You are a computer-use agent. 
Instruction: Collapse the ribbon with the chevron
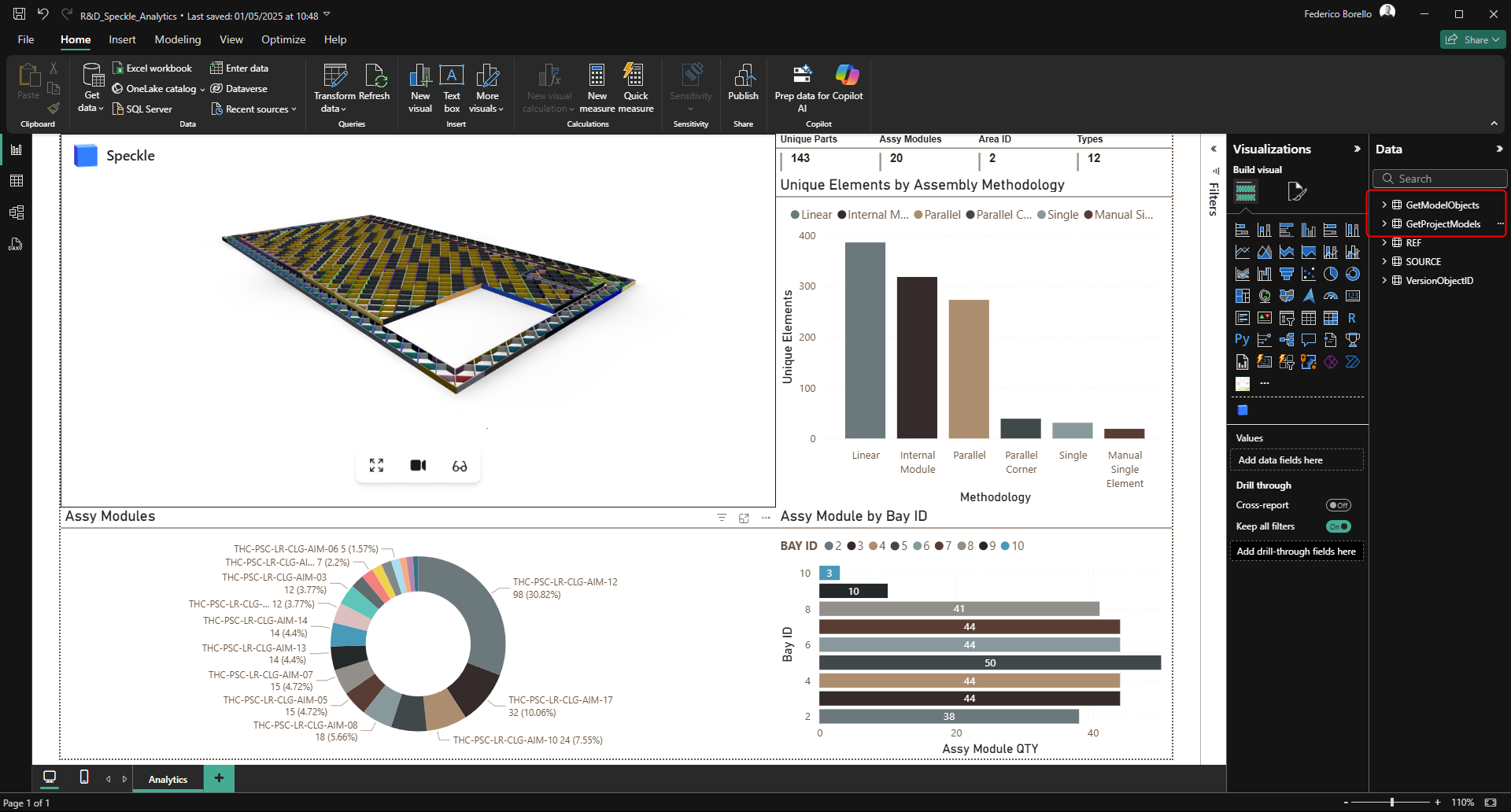pos(1494,124)
